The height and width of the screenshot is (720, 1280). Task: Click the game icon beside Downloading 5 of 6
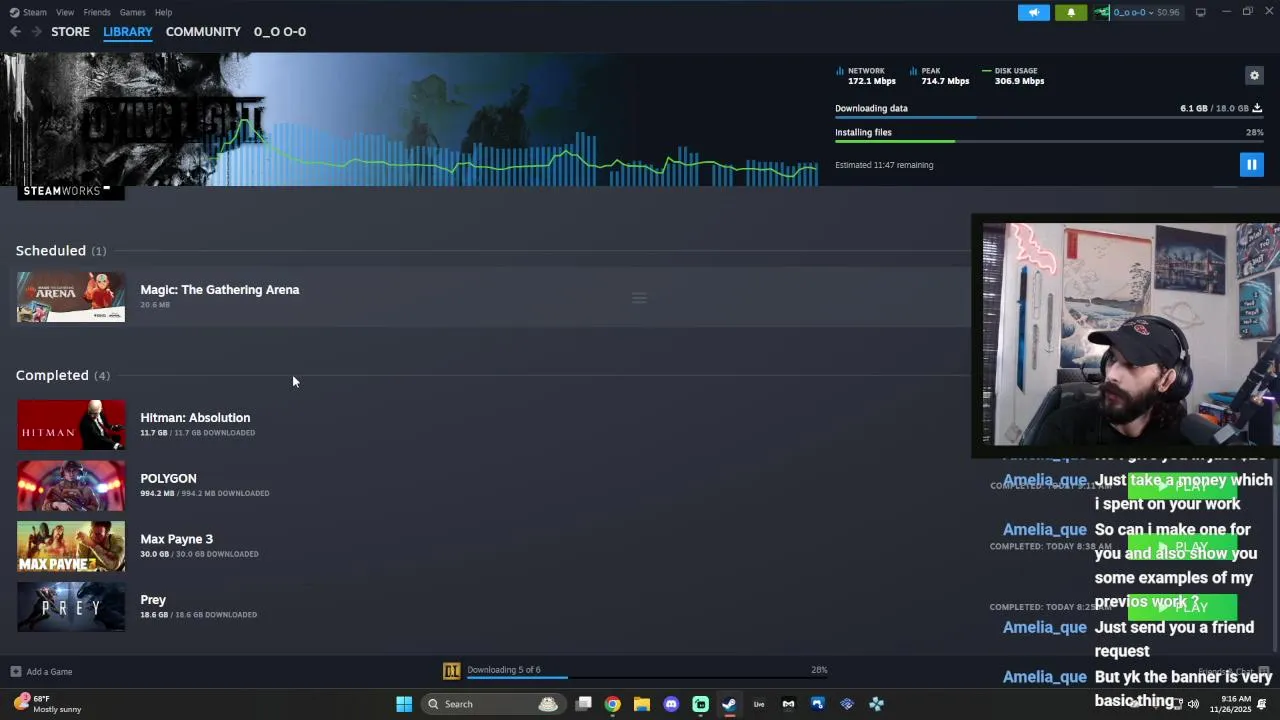tap(451, 671)
